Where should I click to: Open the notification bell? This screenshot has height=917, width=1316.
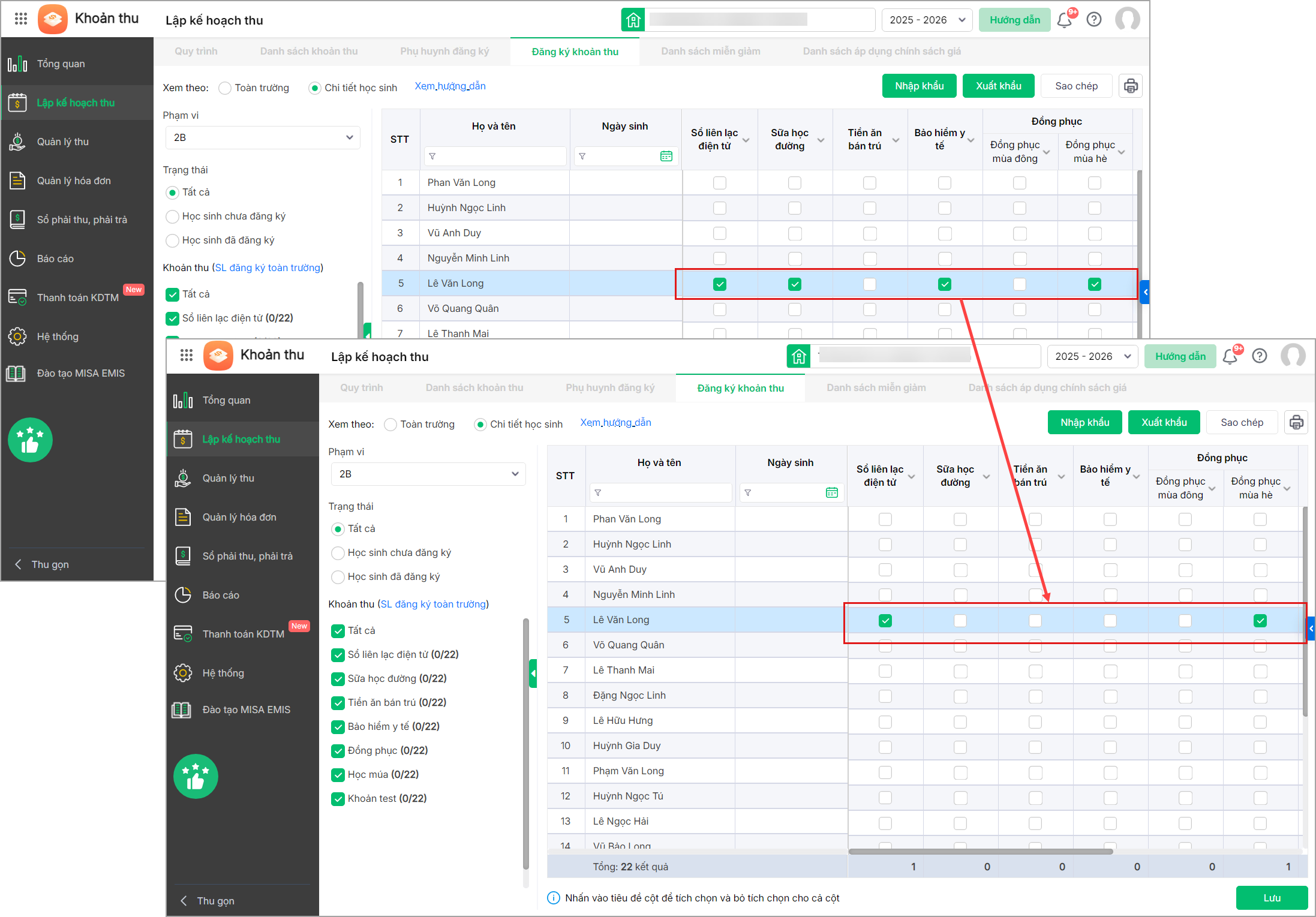tap(1230, 356)
